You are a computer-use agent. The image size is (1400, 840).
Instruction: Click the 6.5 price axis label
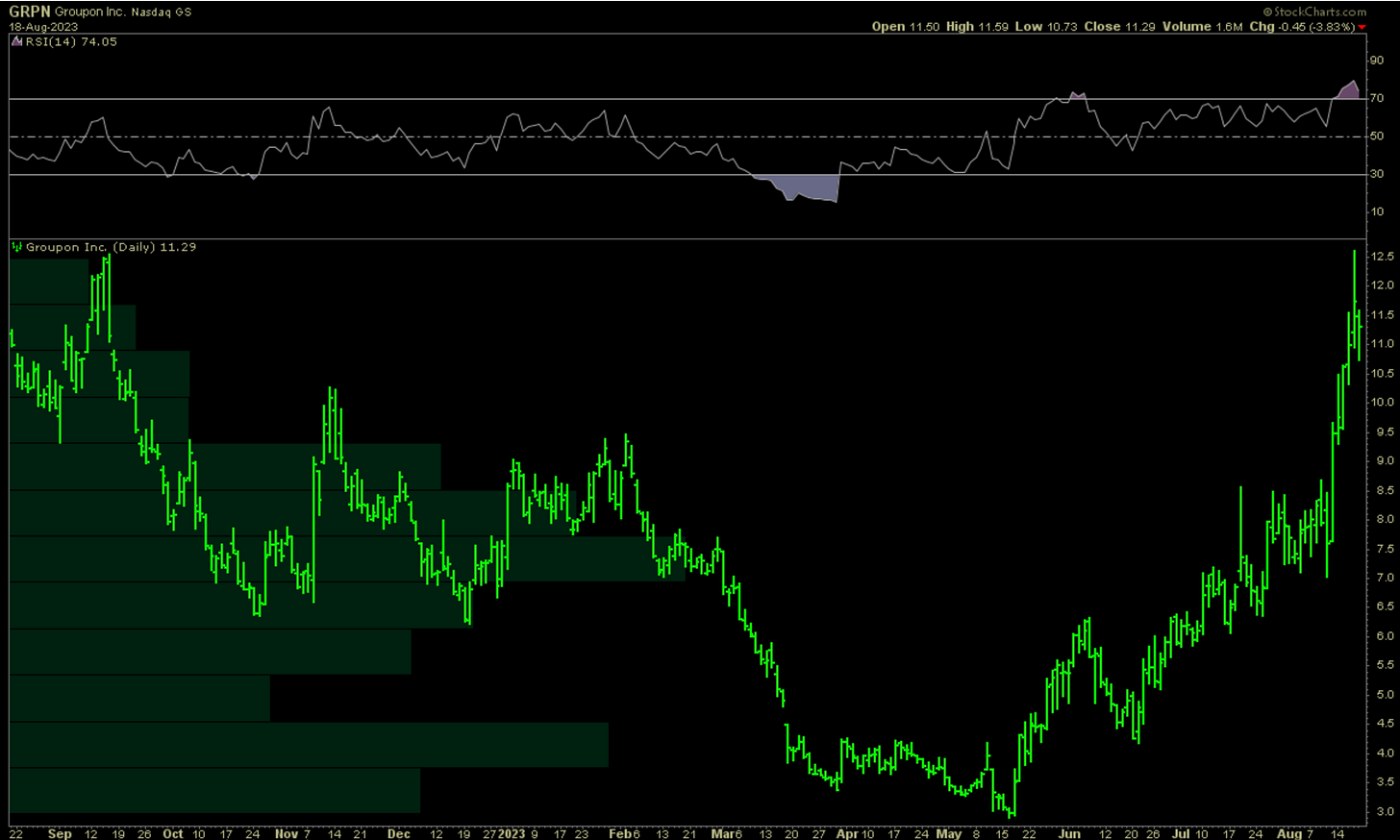pos(1385,606)
